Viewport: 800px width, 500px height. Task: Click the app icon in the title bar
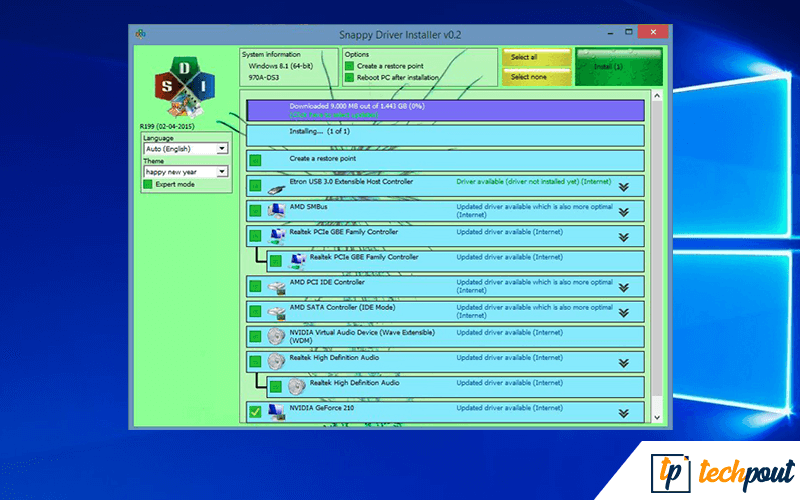point(141,33)
